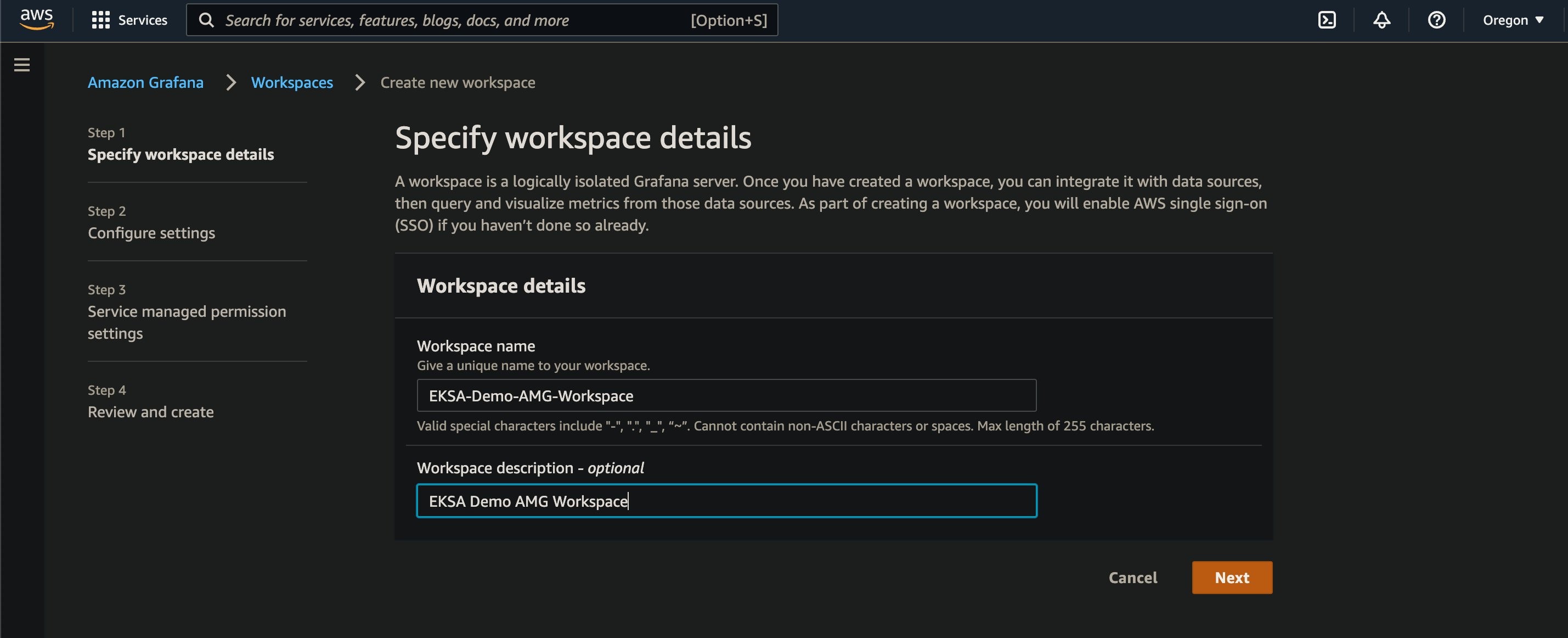Go to Workspaces breadcrumb link
The image size is (1568, 638).
coord(292,82)
